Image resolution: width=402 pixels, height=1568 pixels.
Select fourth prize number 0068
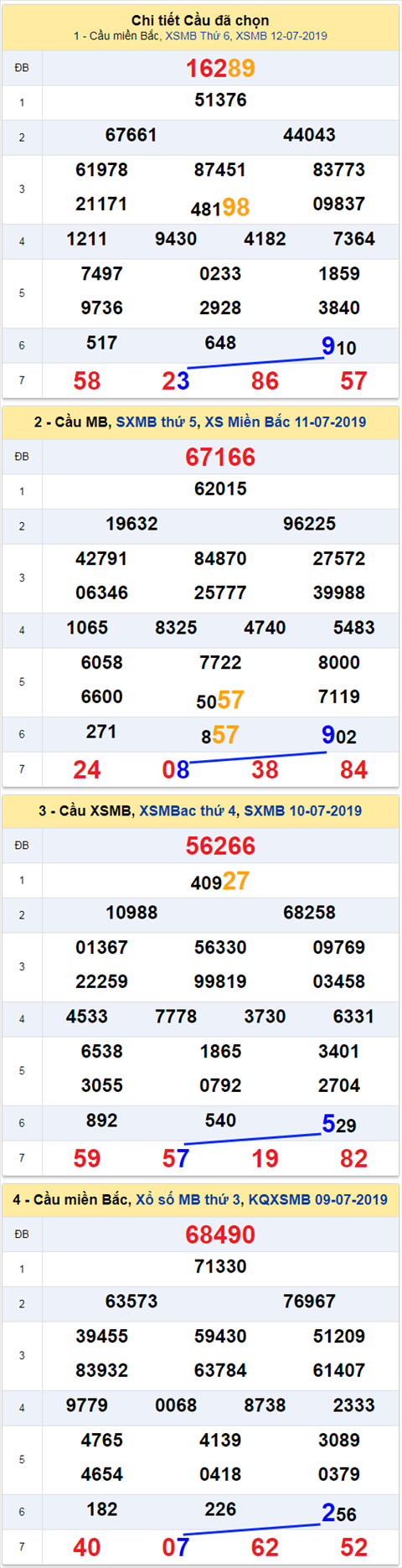click(x=176, y=1405)
